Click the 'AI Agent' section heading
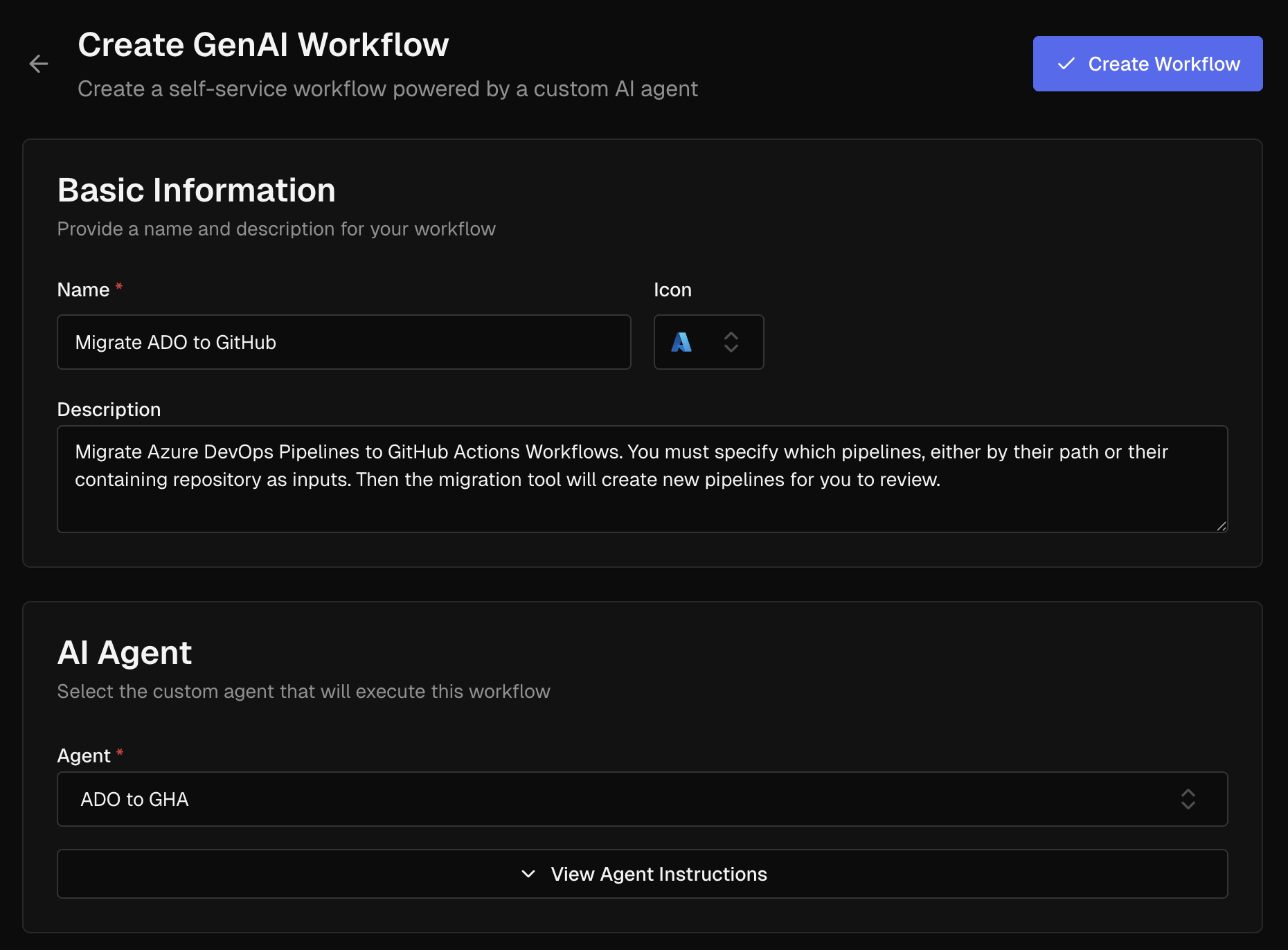This screenshot has width=1288, height=950. [125, 652]
